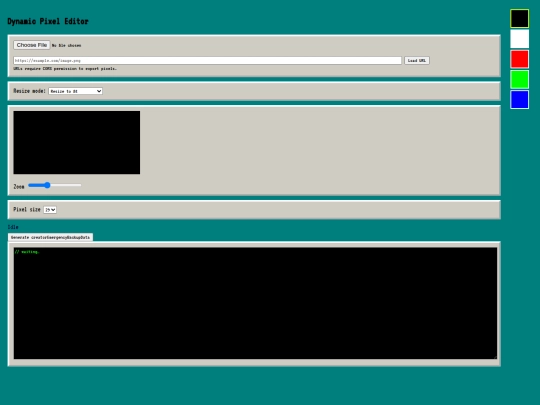Adjust the Zoom slider
Screen dimensions: 540x405
click(54, 185)
